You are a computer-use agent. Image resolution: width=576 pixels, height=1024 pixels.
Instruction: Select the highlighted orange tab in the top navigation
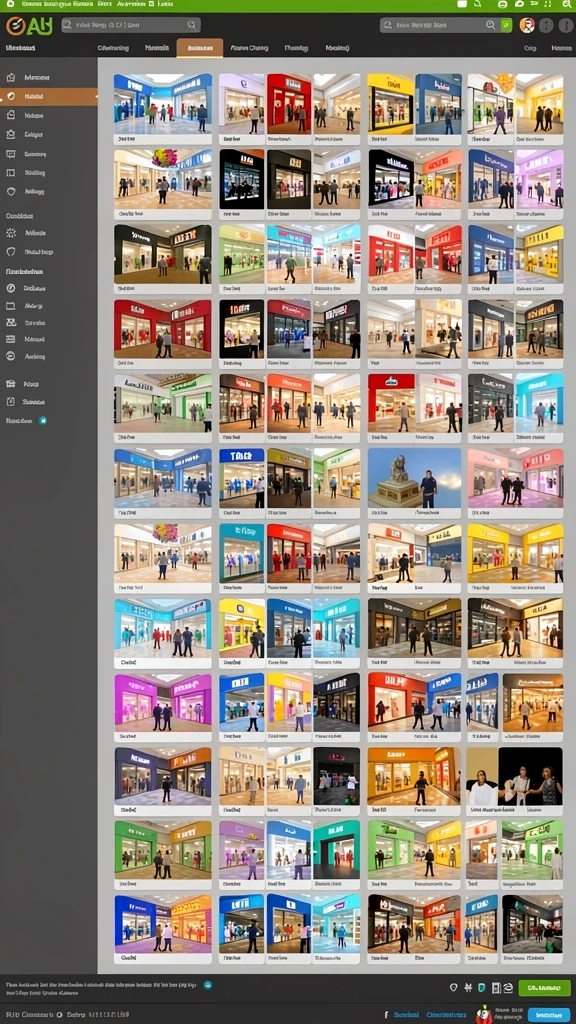point(200,48)
